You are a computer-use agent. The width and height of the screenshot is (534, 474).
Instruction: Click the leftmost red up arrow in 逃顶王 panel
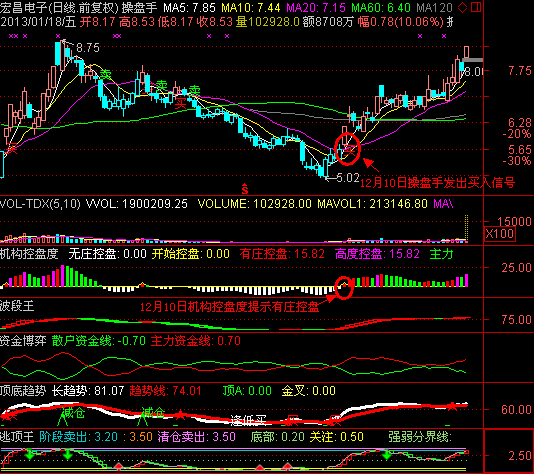(x=118, y=465)
